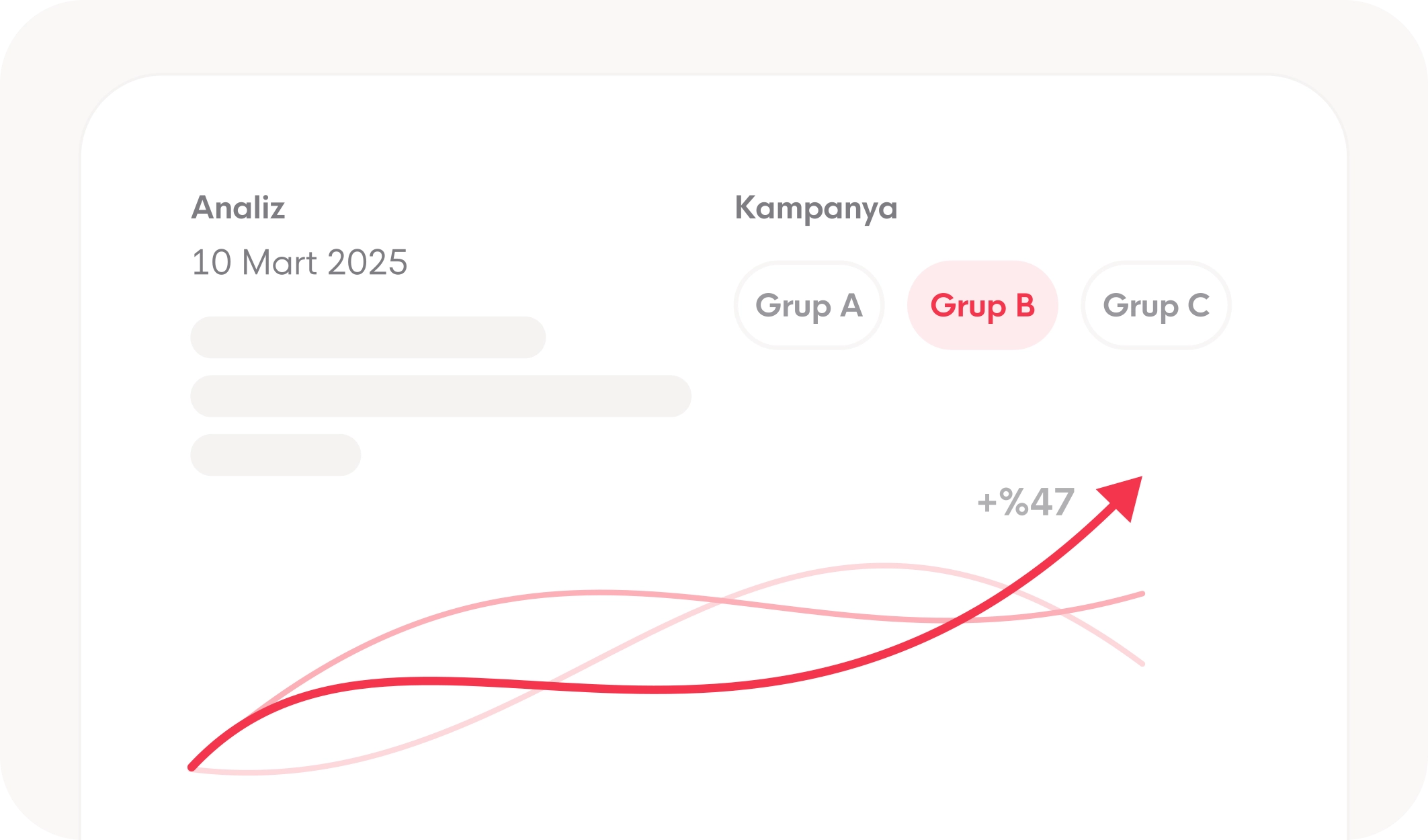Click the first gray placeholder bar
The width and height of the screenshot is (1428, 840).
(x=368, y=337)
